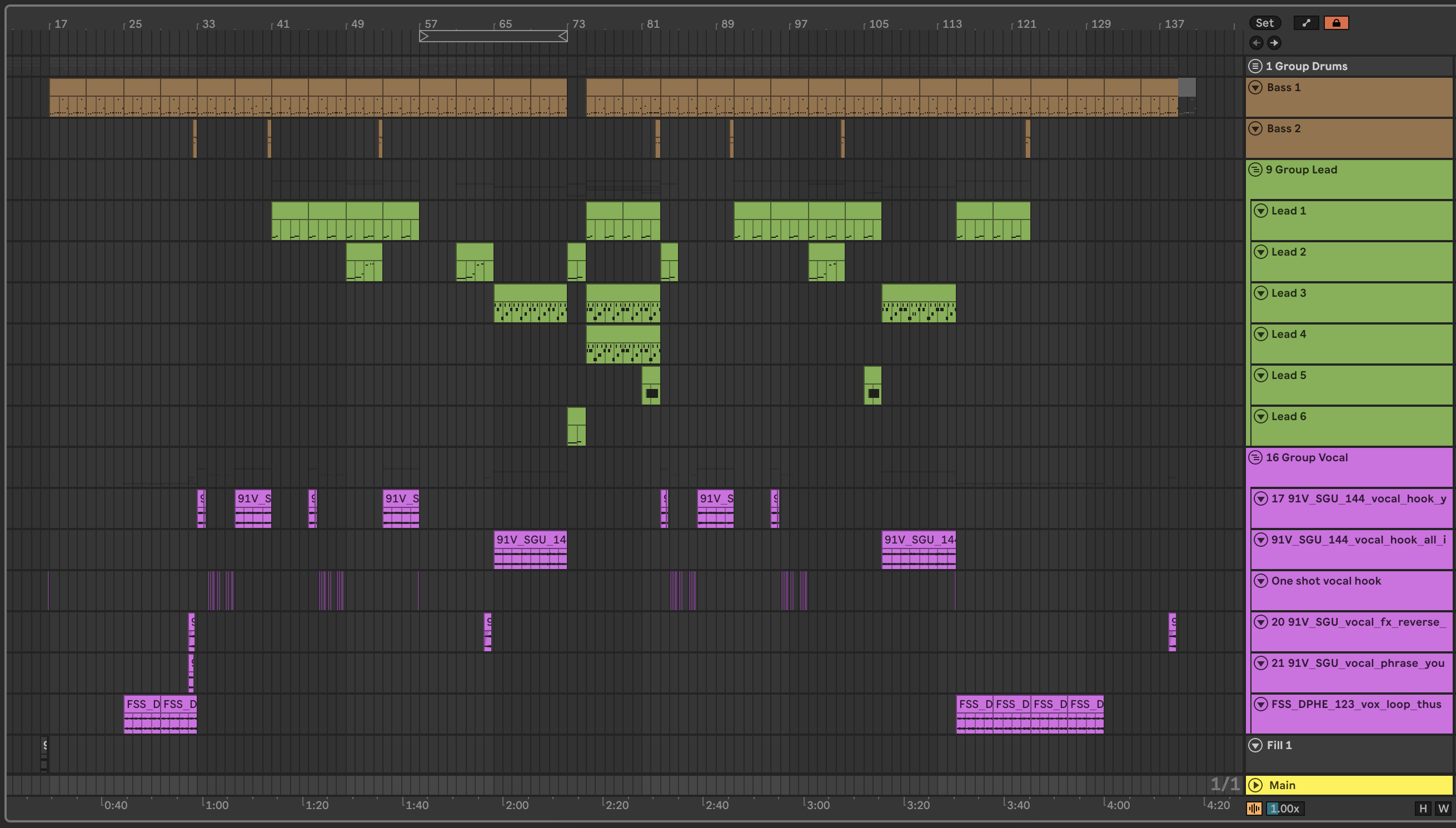Unfold the Main track arrow
This screenshot has height=828, width=1456.
[x=1255, y=785]
